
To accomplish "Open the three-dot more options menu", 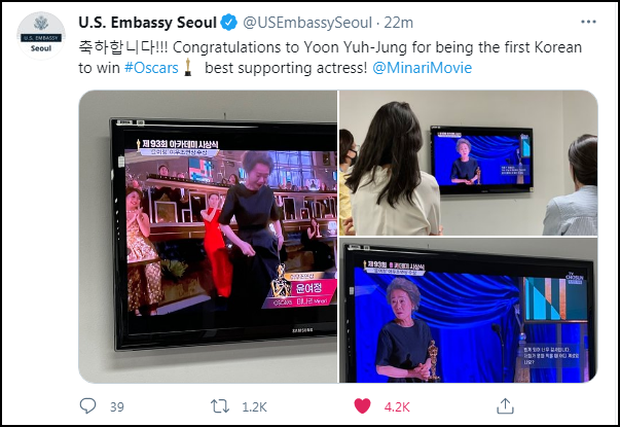I will [x=588, y=22].
